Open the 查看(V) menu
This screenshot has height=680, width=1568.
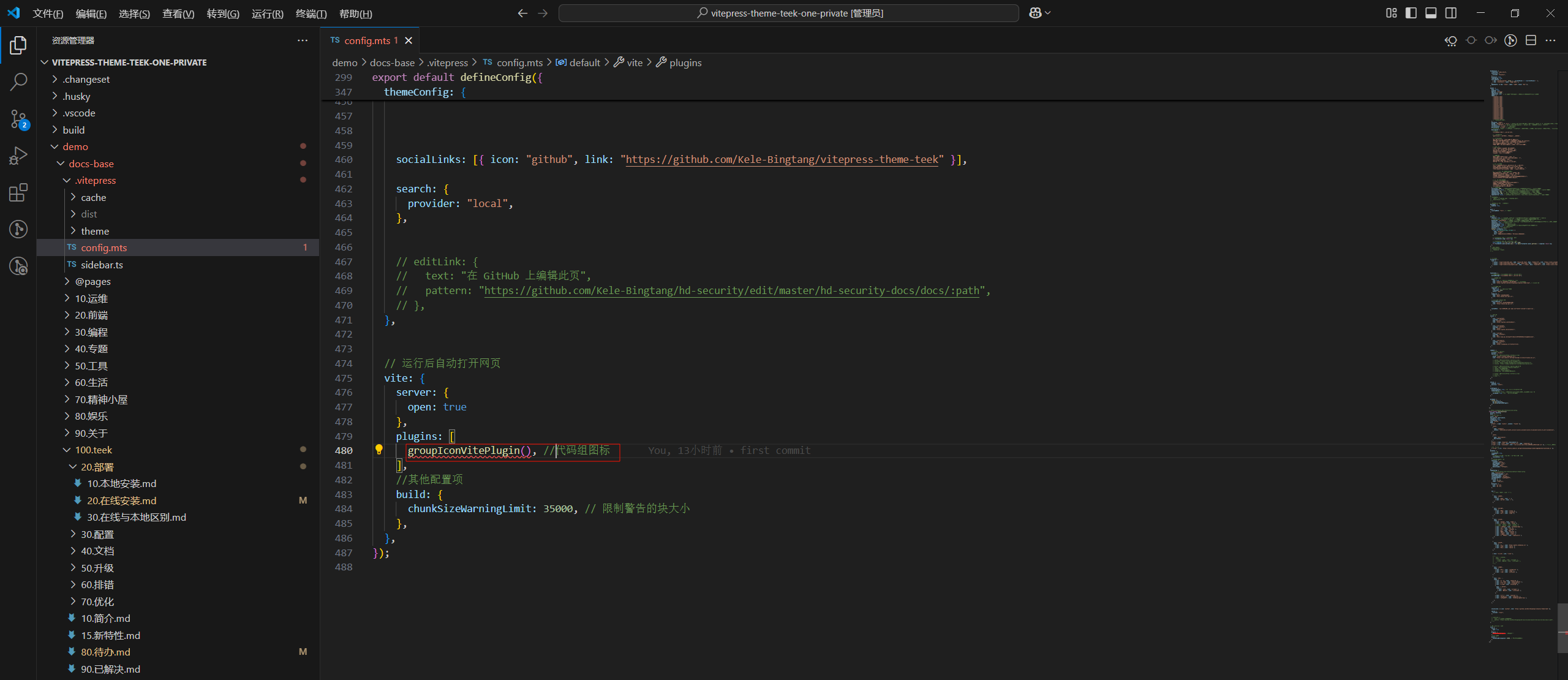click(x=178, y=13)
